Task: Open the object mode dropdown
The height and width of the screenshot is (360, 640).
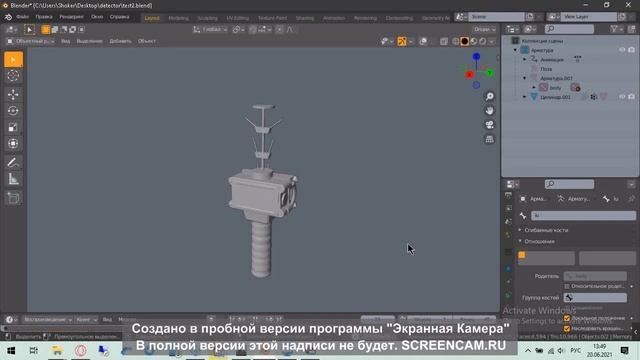Action: [x=31, y=41]
